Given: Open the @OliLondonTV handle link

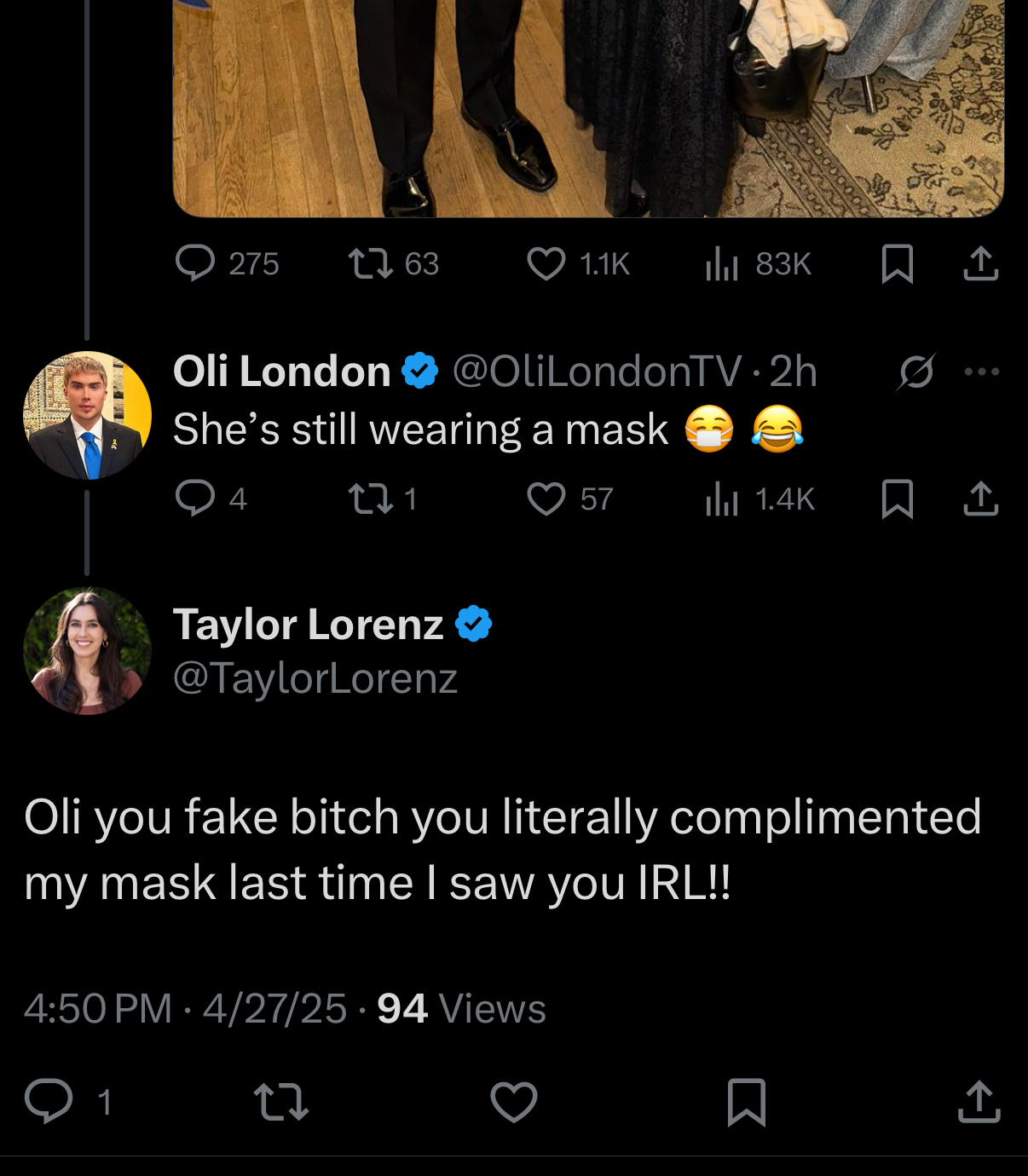Looking at the screenshot, I should point(597,372).
